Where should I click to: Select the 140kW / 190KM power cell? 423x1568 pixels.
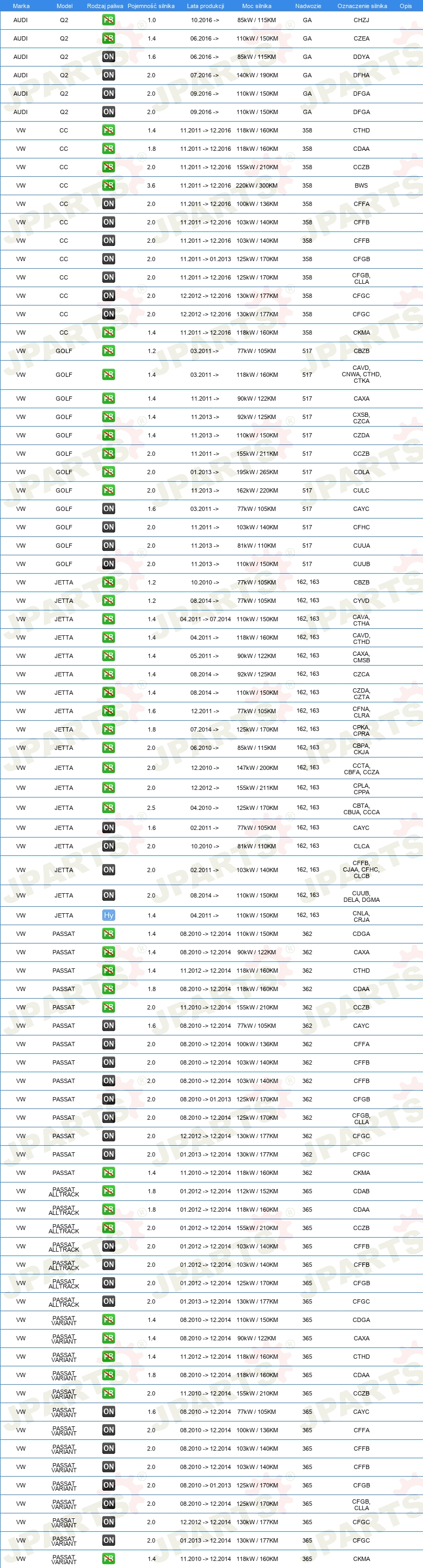[x=257, y=76]
